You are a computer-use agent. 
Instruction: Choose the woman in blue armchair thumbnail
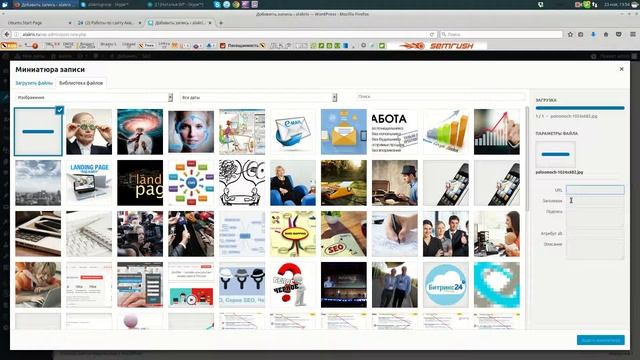pos(293,183)
